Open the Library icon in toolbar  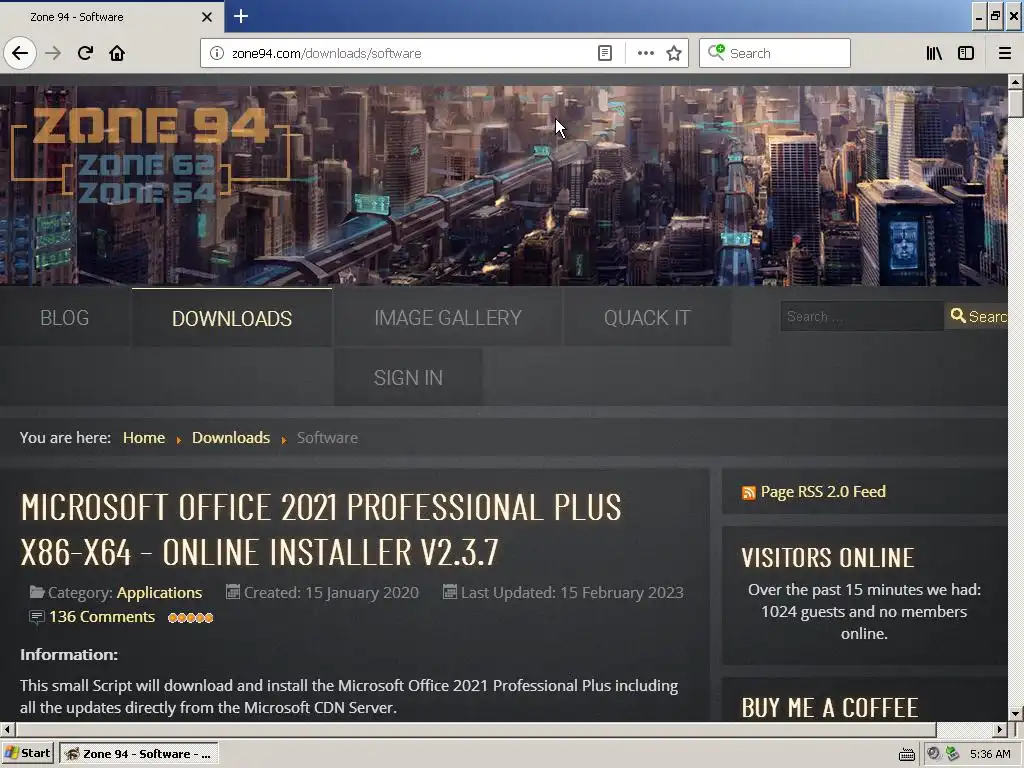pos(934,53)
